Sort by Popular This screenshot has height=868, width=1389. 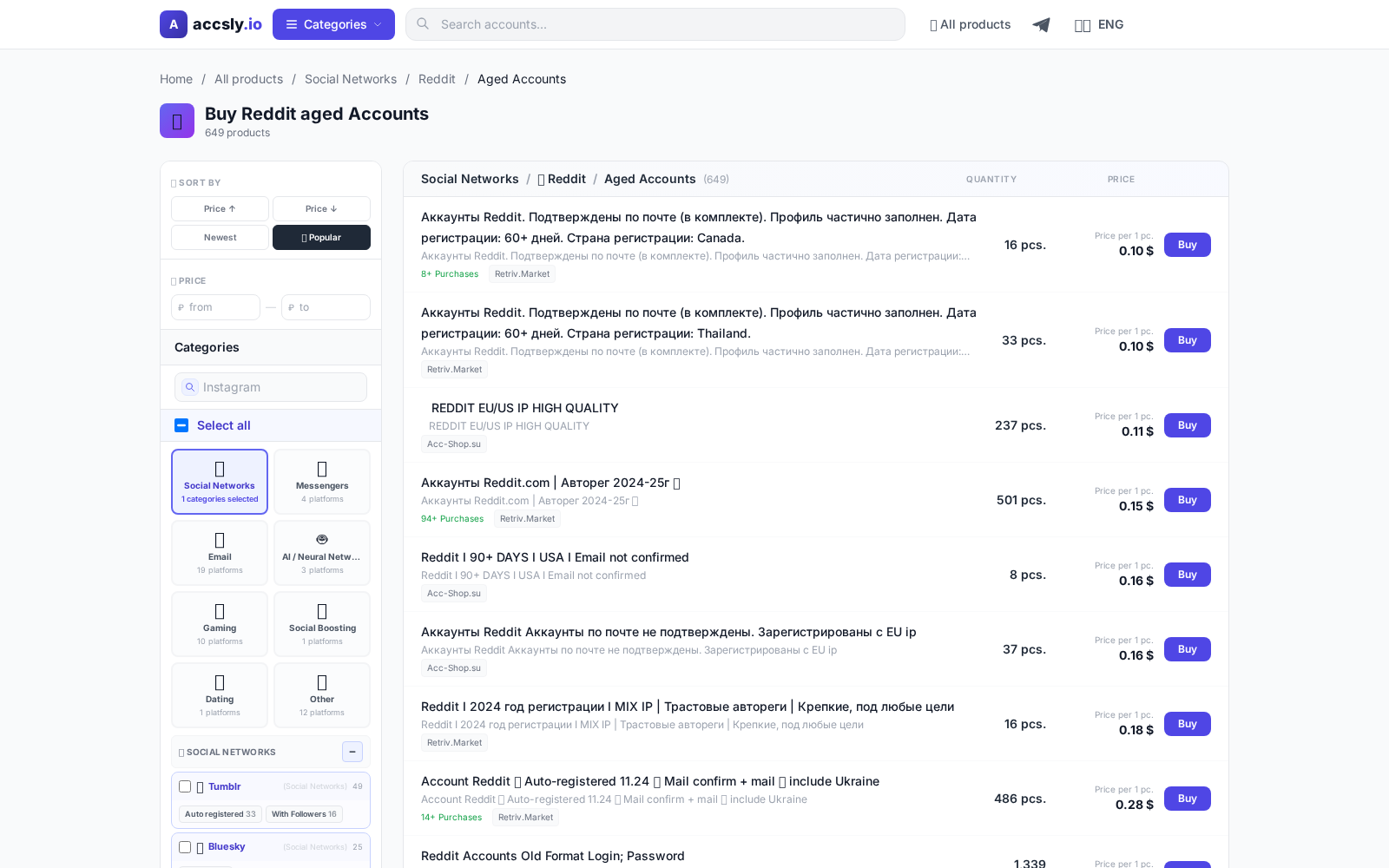(x=321, y=237)
